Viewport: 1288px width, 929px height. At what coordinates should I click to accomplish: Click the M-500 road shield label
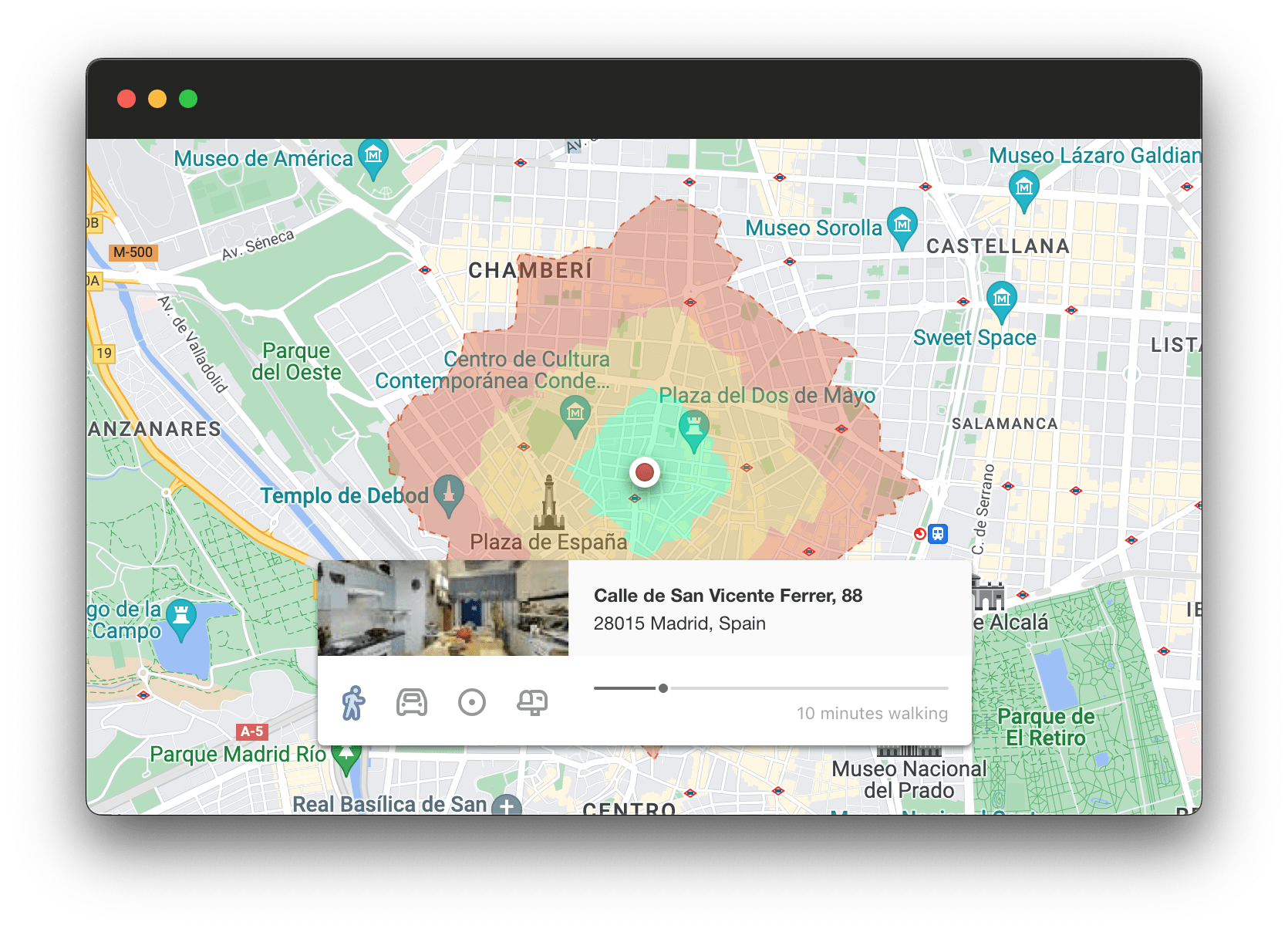133,252
